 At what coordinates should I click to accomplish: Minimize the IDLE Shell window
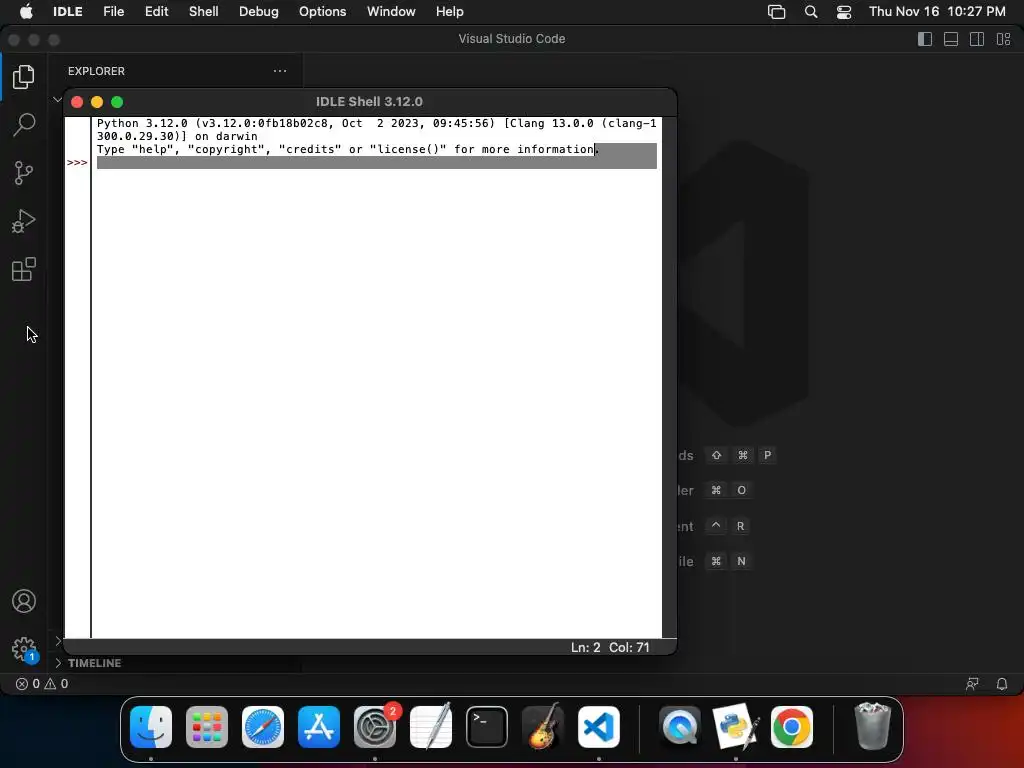(x=97, y=102)
